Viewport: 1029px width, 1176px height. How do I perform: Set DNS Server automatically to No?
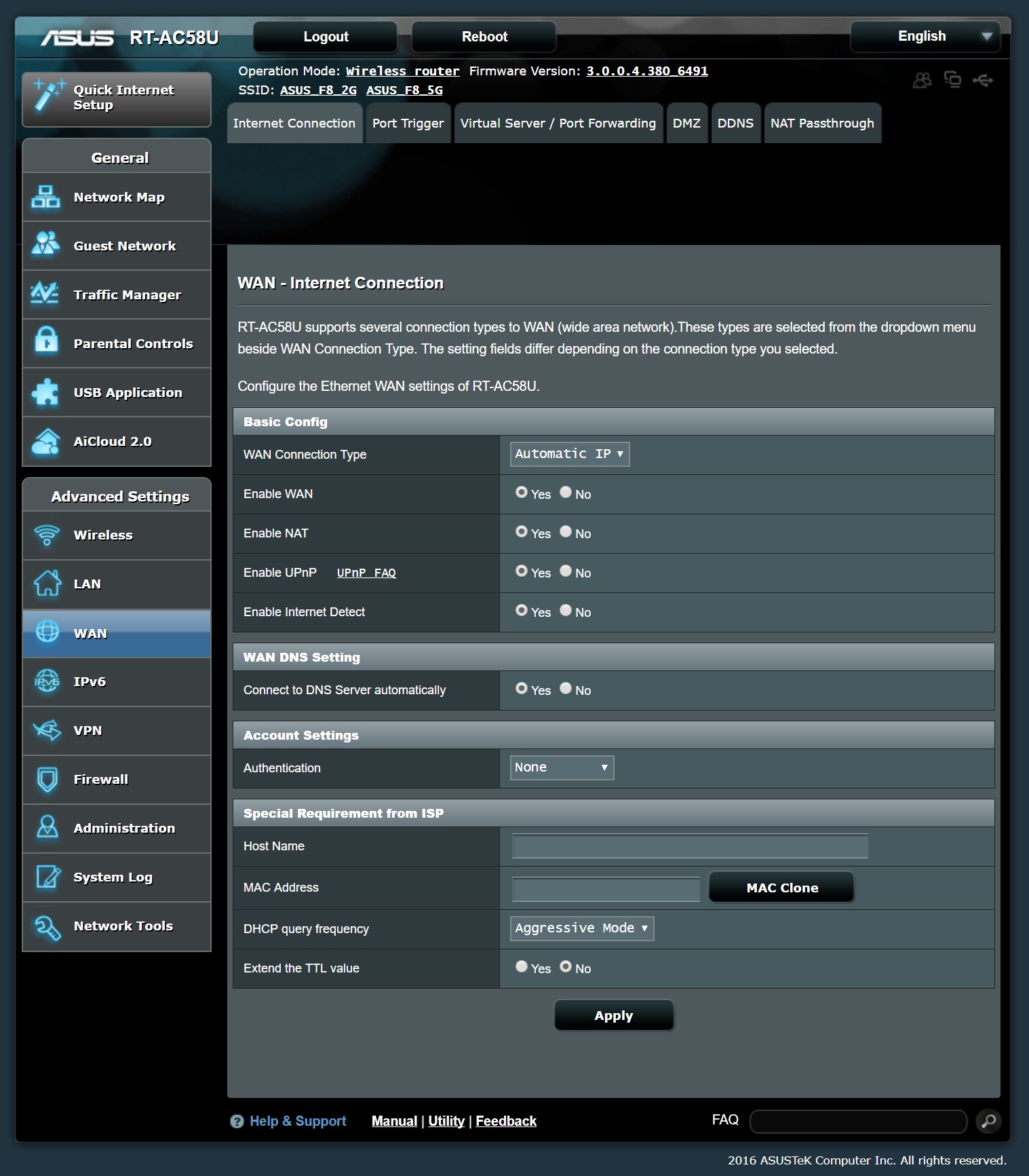[x=566, y=689]
